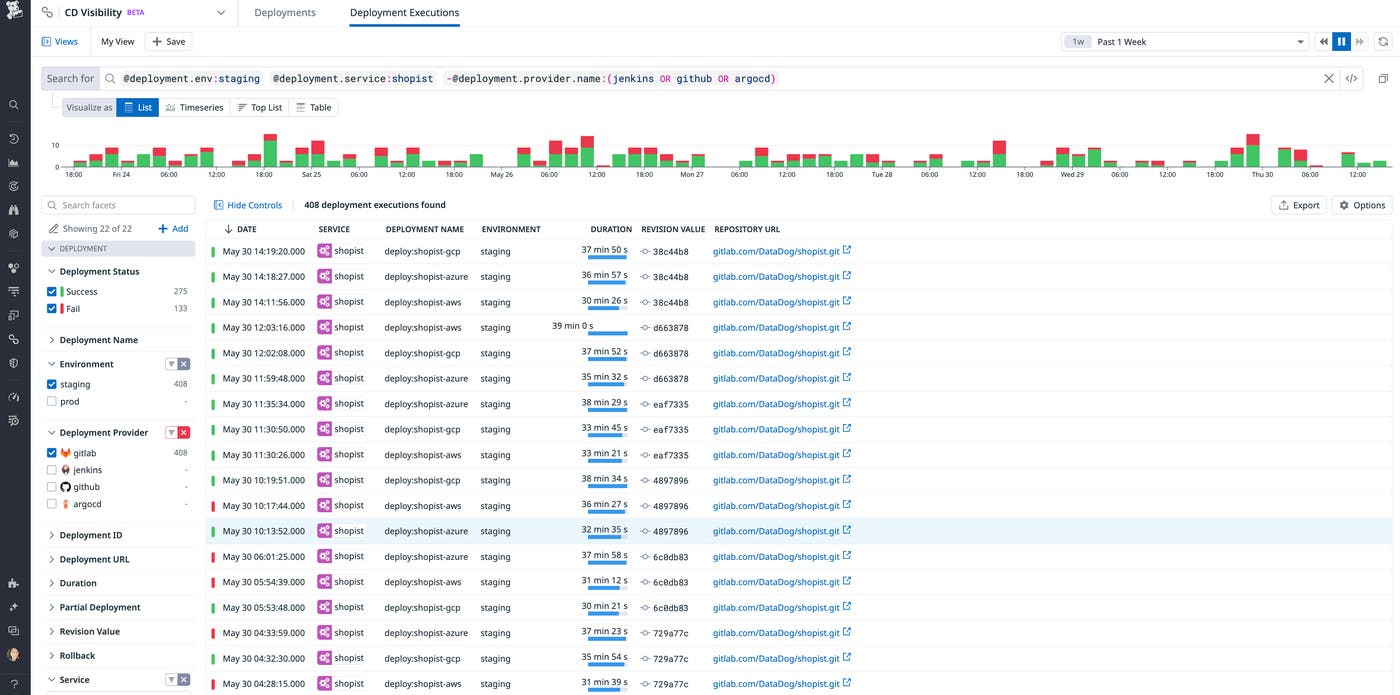Select the List visualization
Viewport: 1400px width, 695px height.
pyautogui.click(x=138, y=107)
